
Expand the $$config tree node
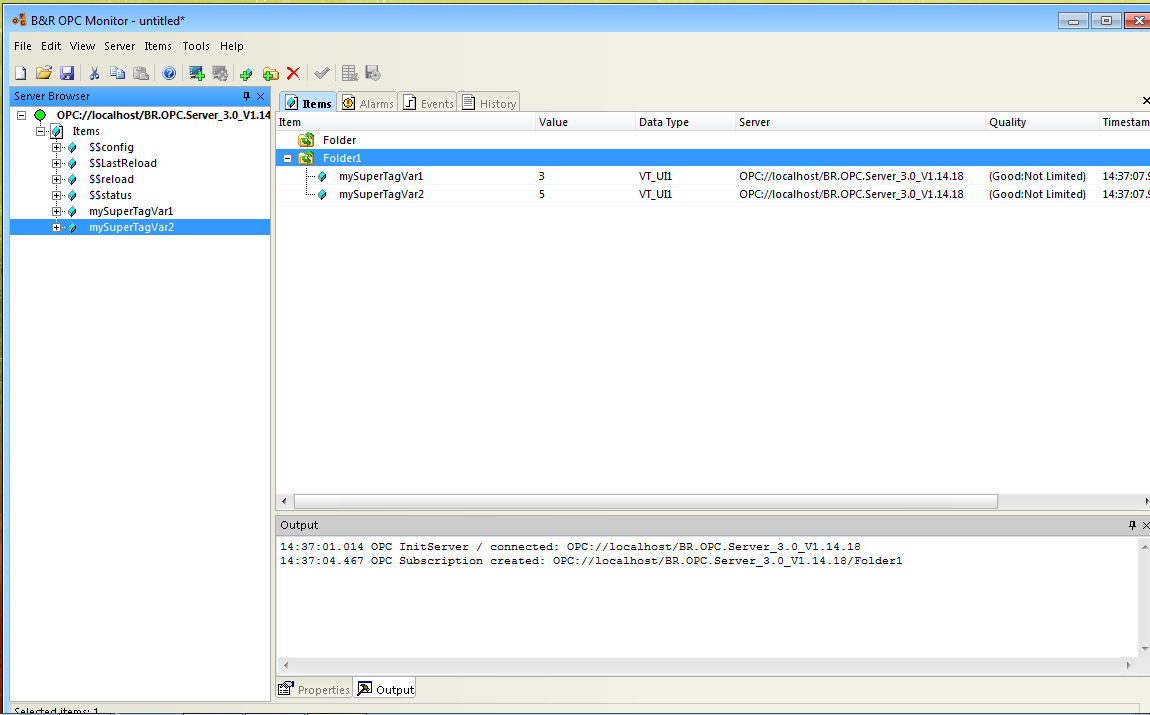coord(56,147)
